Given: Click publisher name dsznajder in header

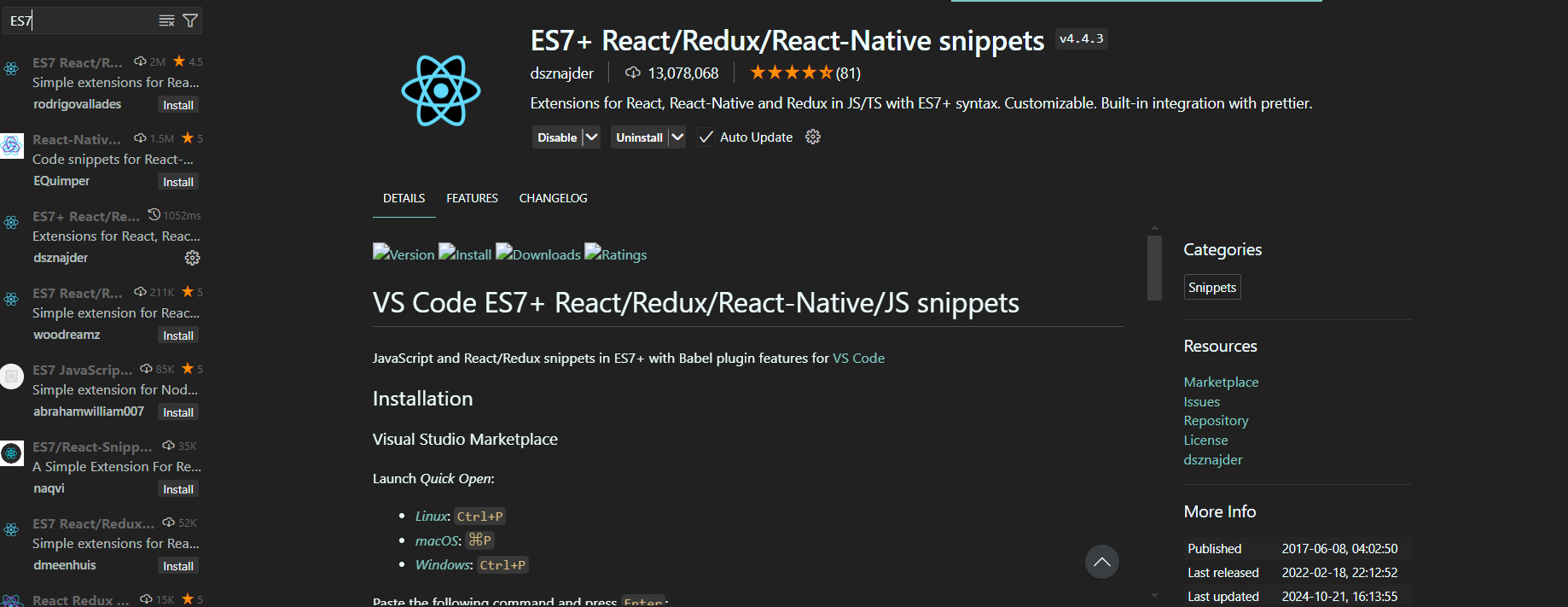Looking at the screenshot, I should 561,73.
